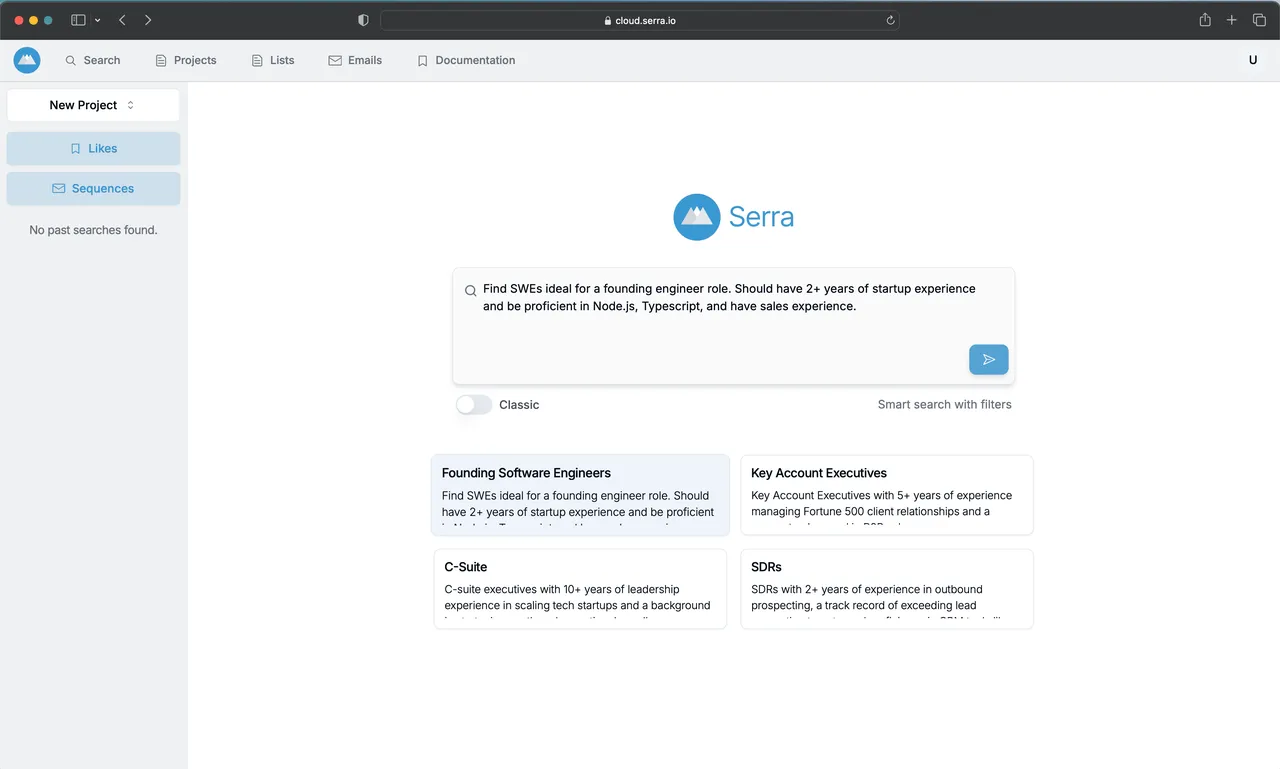Image resolution: width=1280 pixels, height=769 pixels.
Task: Open the Likes sidebar button
Action: click(93, 148)
